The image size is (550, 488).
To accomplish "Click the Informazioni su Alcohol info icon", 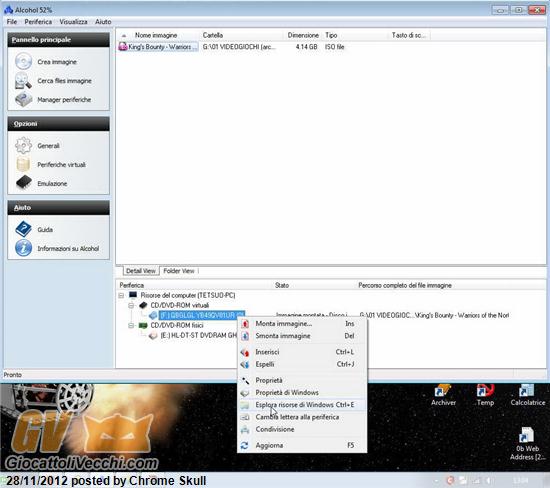I will [x=24, y=248].
